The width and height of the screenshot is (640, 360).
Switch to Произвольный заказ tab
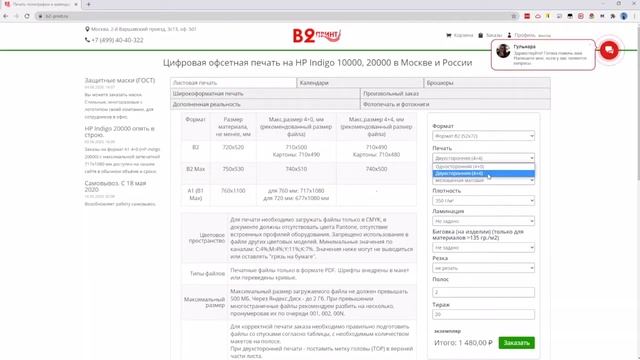pyautogui.click(x=456, y=93)
